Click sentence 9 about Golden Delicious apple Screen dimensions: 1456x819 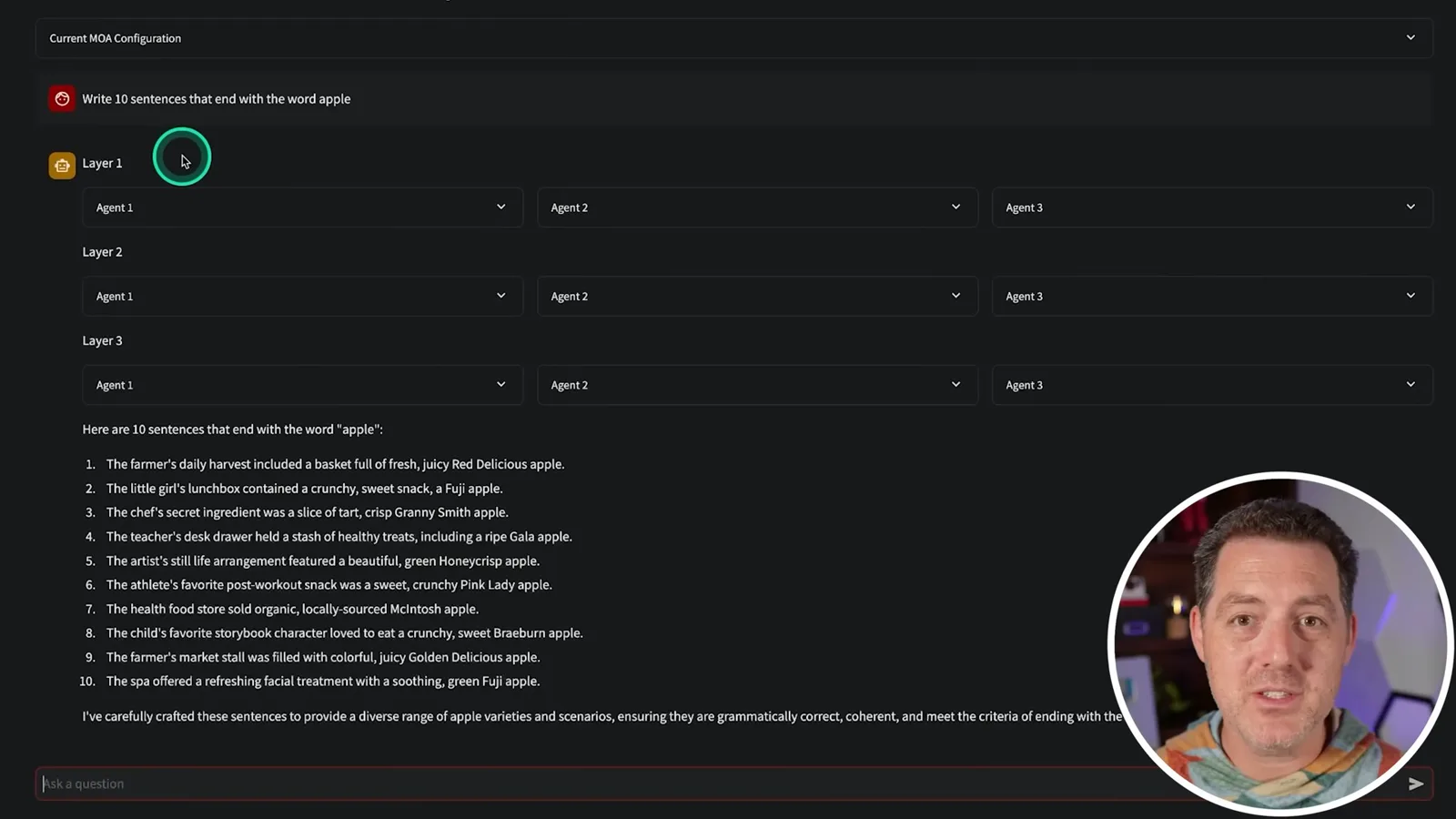[323, 657]
